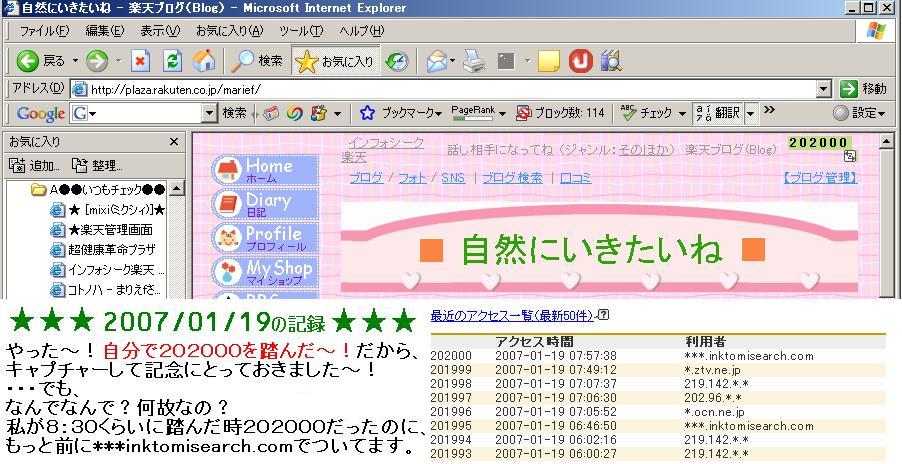
Task: Open the History clock icon
Action: point(397,61)
